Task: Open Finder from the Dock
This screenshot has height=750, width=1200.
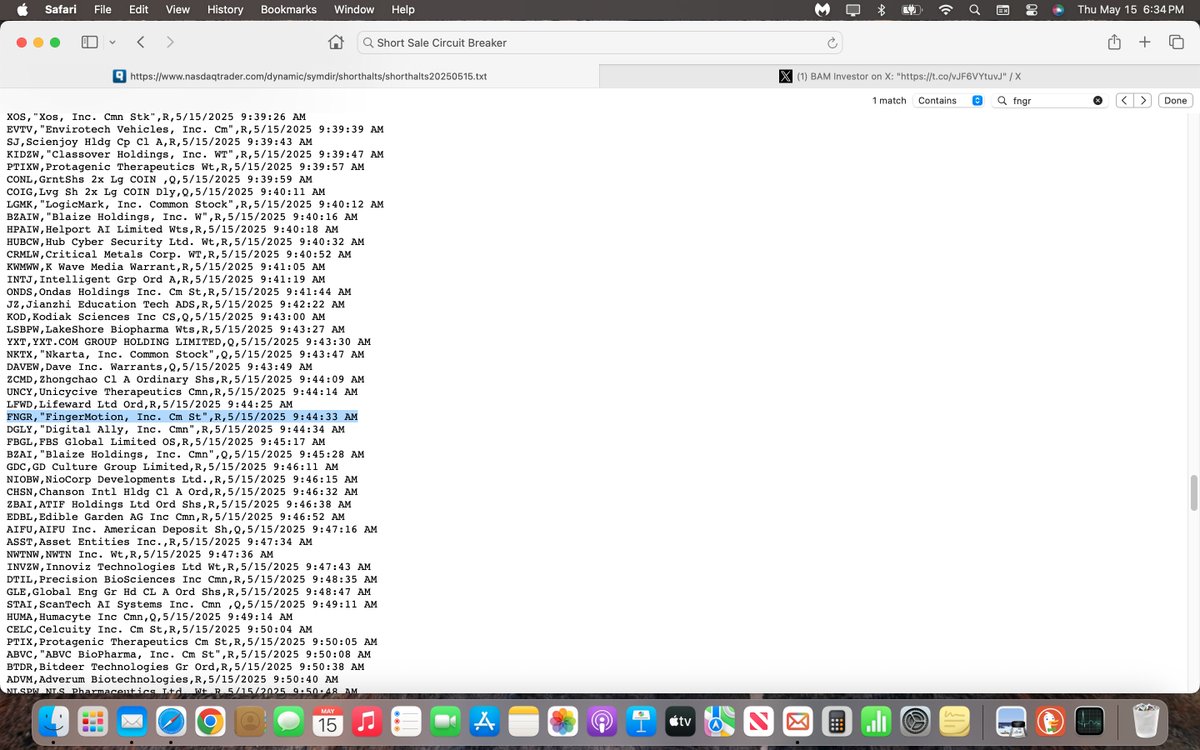Action: coord(56,721)
